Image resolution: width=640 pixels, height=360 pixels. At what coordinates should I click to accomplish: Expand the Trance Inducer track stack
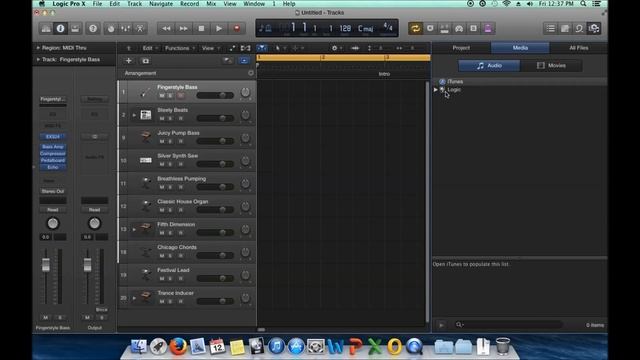(x=134, y=298)
